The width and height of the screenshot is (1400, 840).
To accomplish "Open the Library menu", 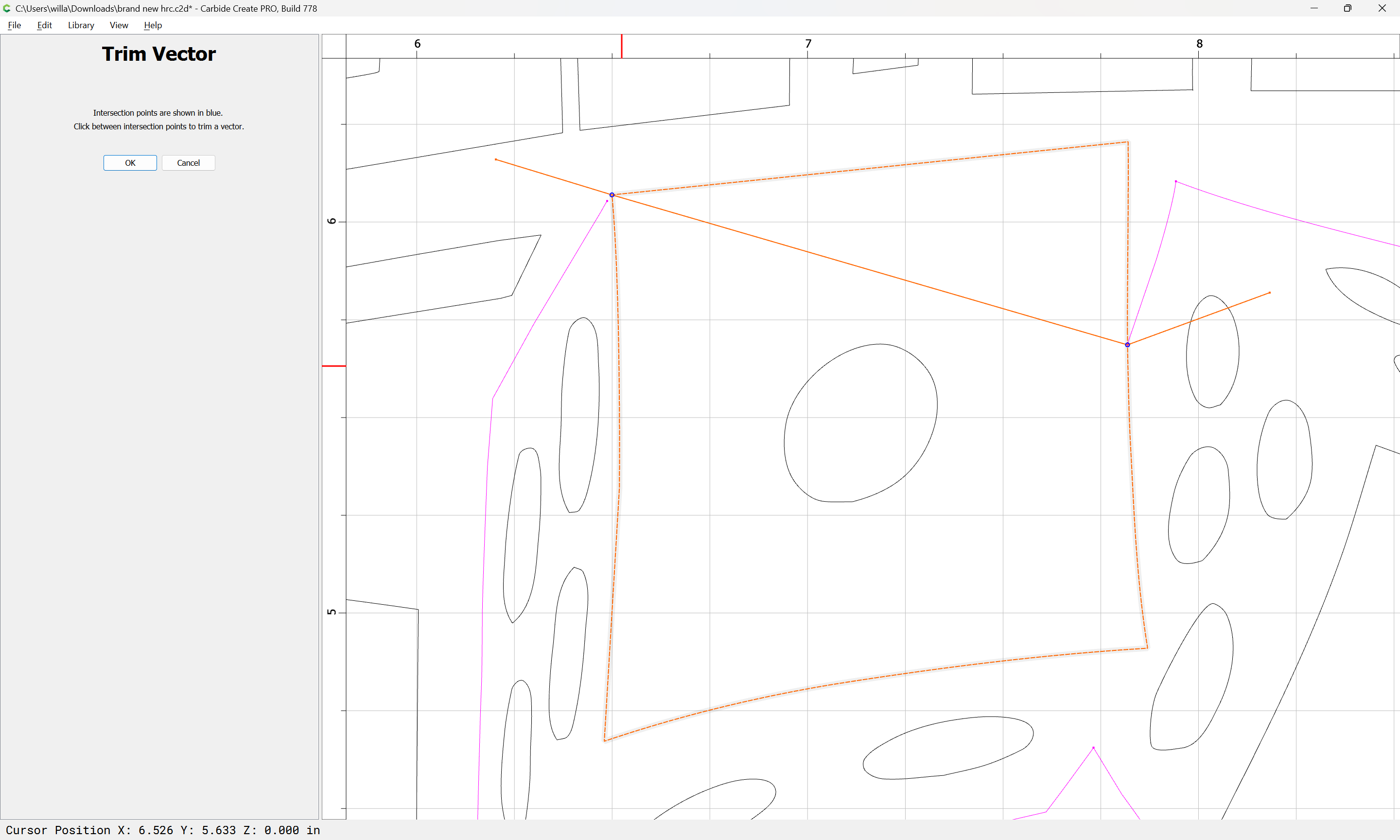I will click(81, 25).
